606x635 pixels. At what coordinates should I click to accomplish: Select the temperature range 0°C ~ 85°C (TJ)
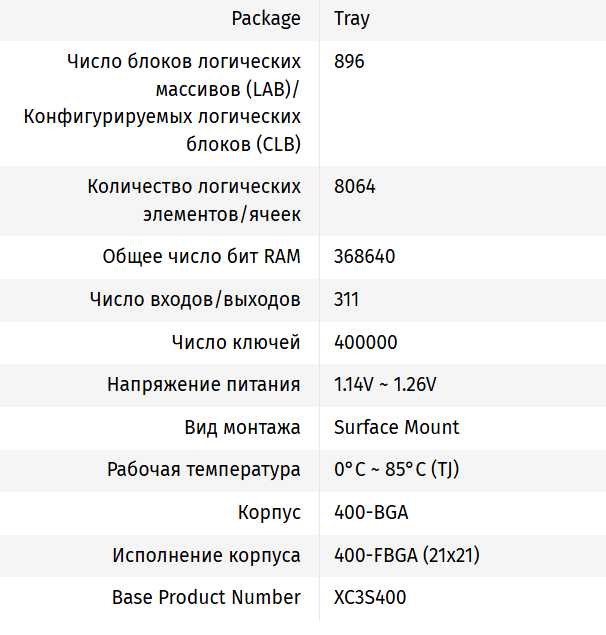396,470
